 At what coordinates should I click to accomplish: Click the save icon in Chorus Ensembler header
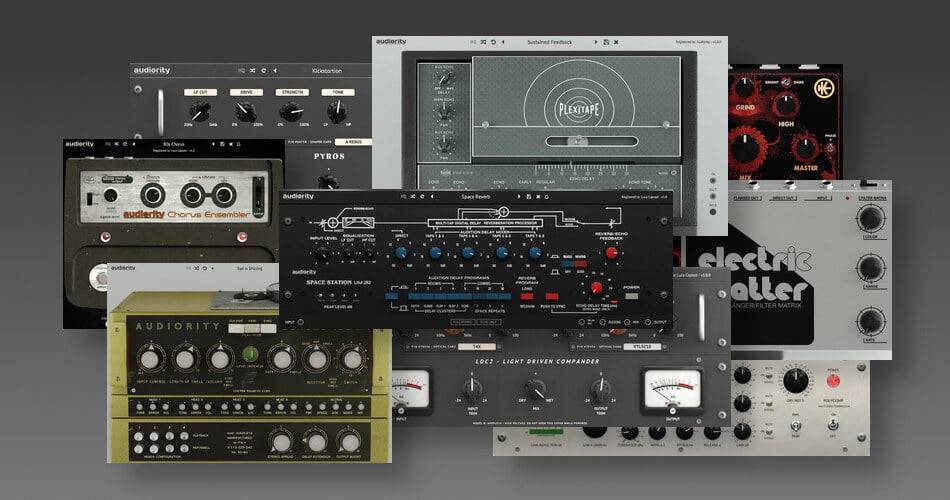click(x=222, y=144)
